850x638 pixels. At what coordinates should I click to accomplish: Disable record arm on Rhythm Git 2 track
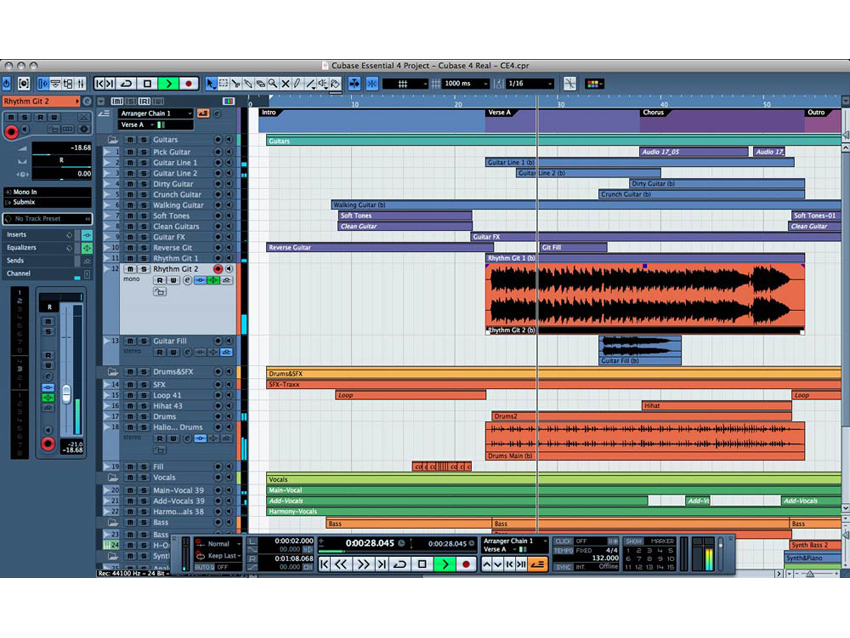218,269
